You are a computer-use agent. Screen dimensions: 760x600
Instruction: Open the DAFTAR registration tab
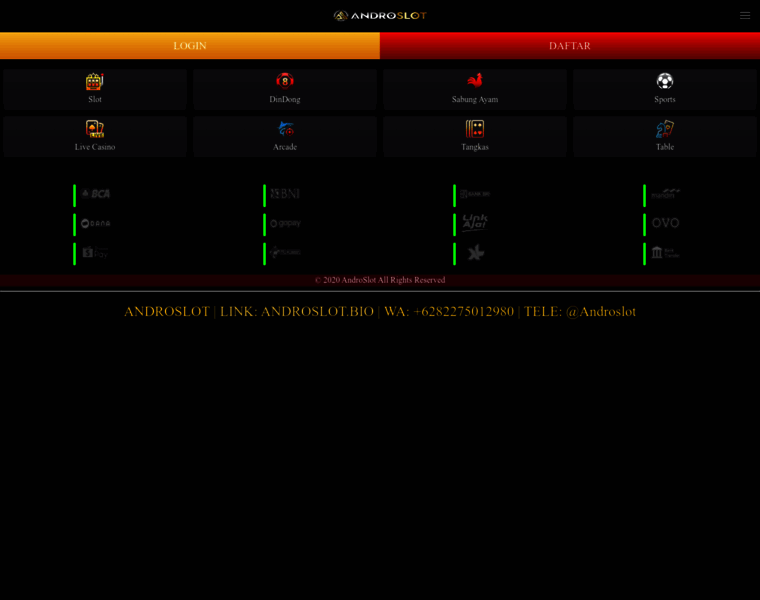point(570,46)
